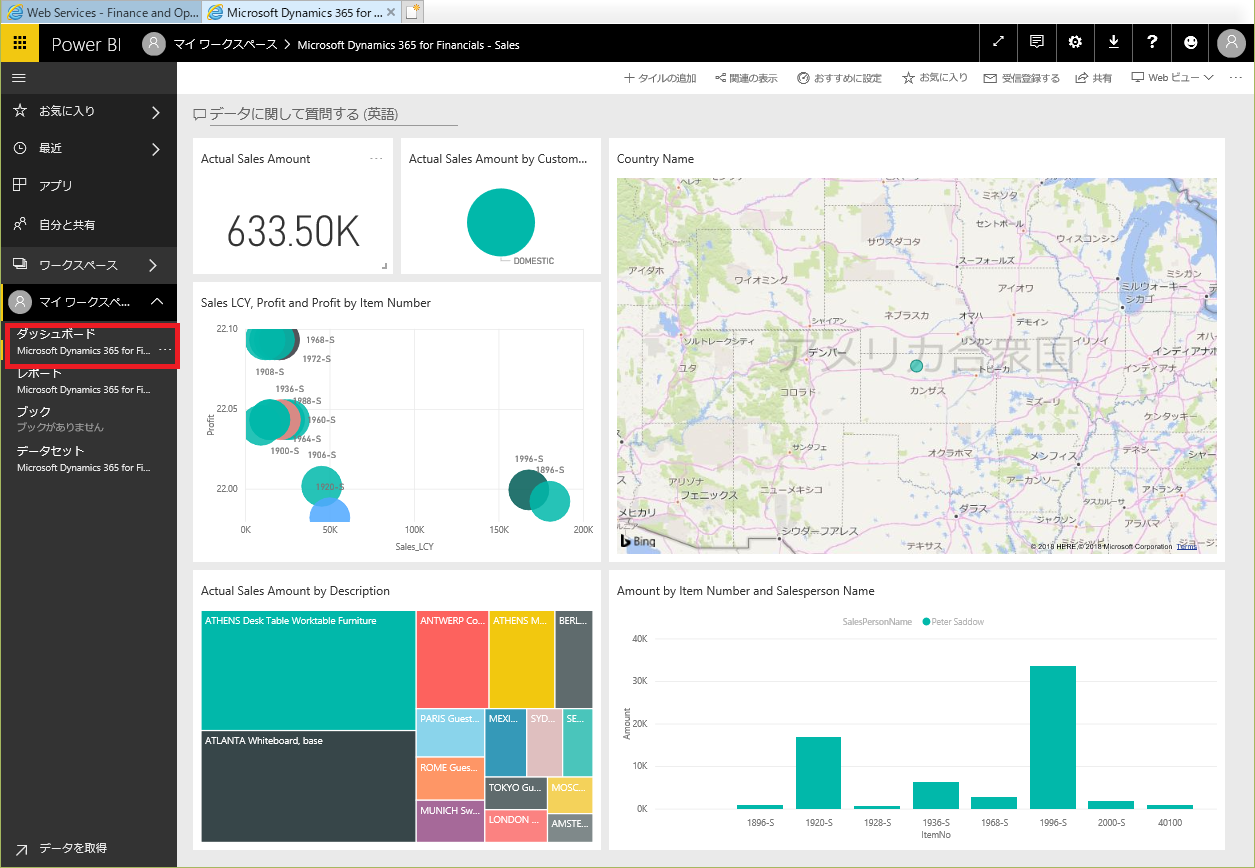This screenshot has width=1255, height=868.
Task: Click the download arrow icon
Action: click(1114, 43)
